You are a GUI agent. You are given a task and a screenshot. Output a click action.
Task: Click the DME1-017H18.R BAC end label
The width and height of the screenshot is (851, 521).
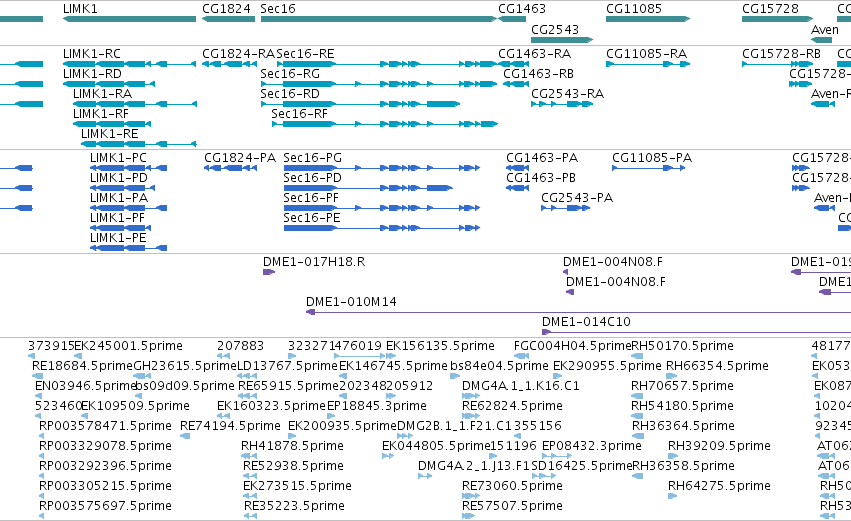pos(314,262)
